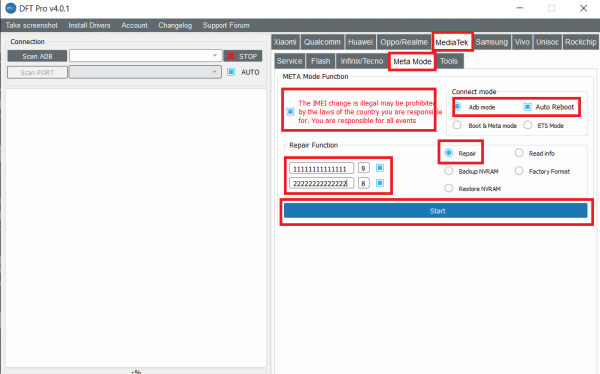Toggle the AUTO checkbox
Image resolution: width=600 pixels, height=374 pixels.
[x=231, y=72]
